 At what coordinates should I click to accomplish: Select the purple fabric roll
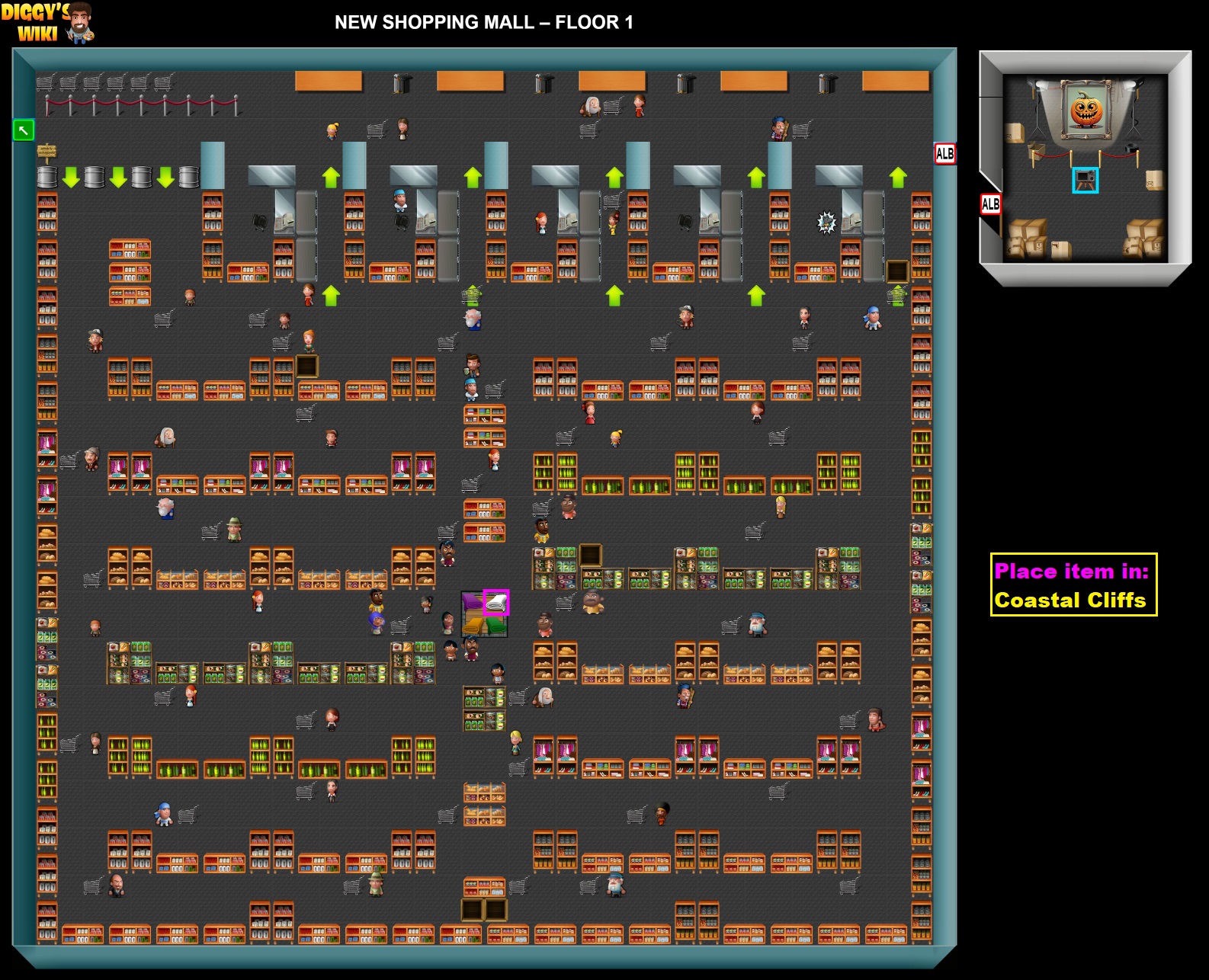pos(473,602)
